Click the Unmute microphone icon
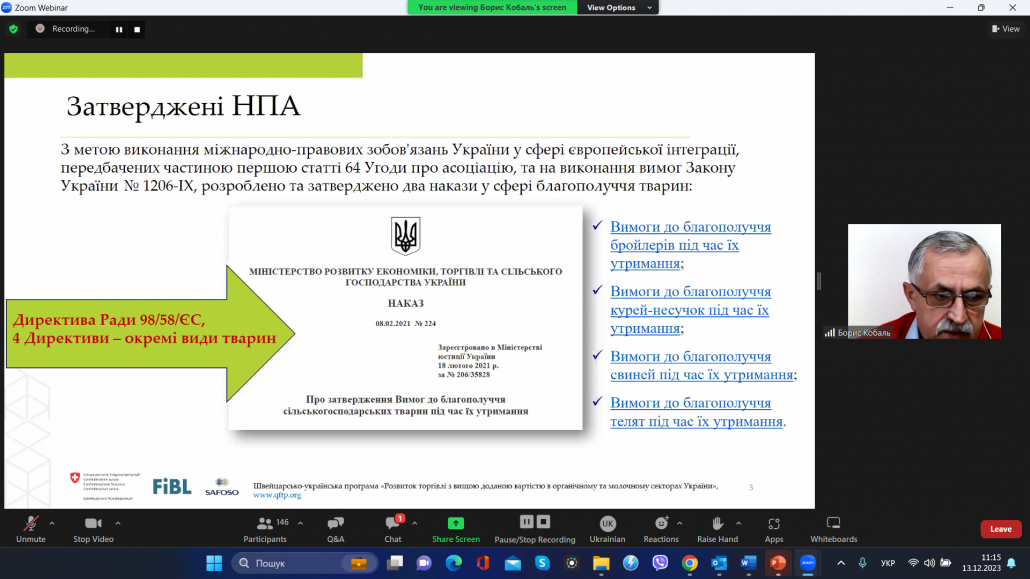Screen dimensions: 1030x579 [30, 524]
